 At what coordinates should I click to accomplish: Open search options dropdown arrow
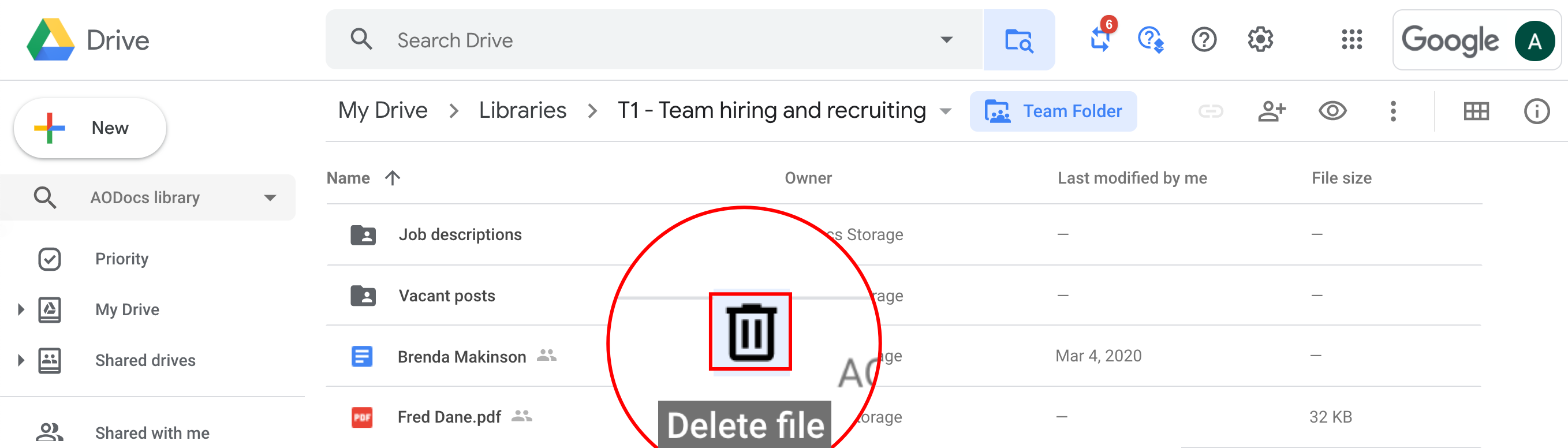[947, 40]
